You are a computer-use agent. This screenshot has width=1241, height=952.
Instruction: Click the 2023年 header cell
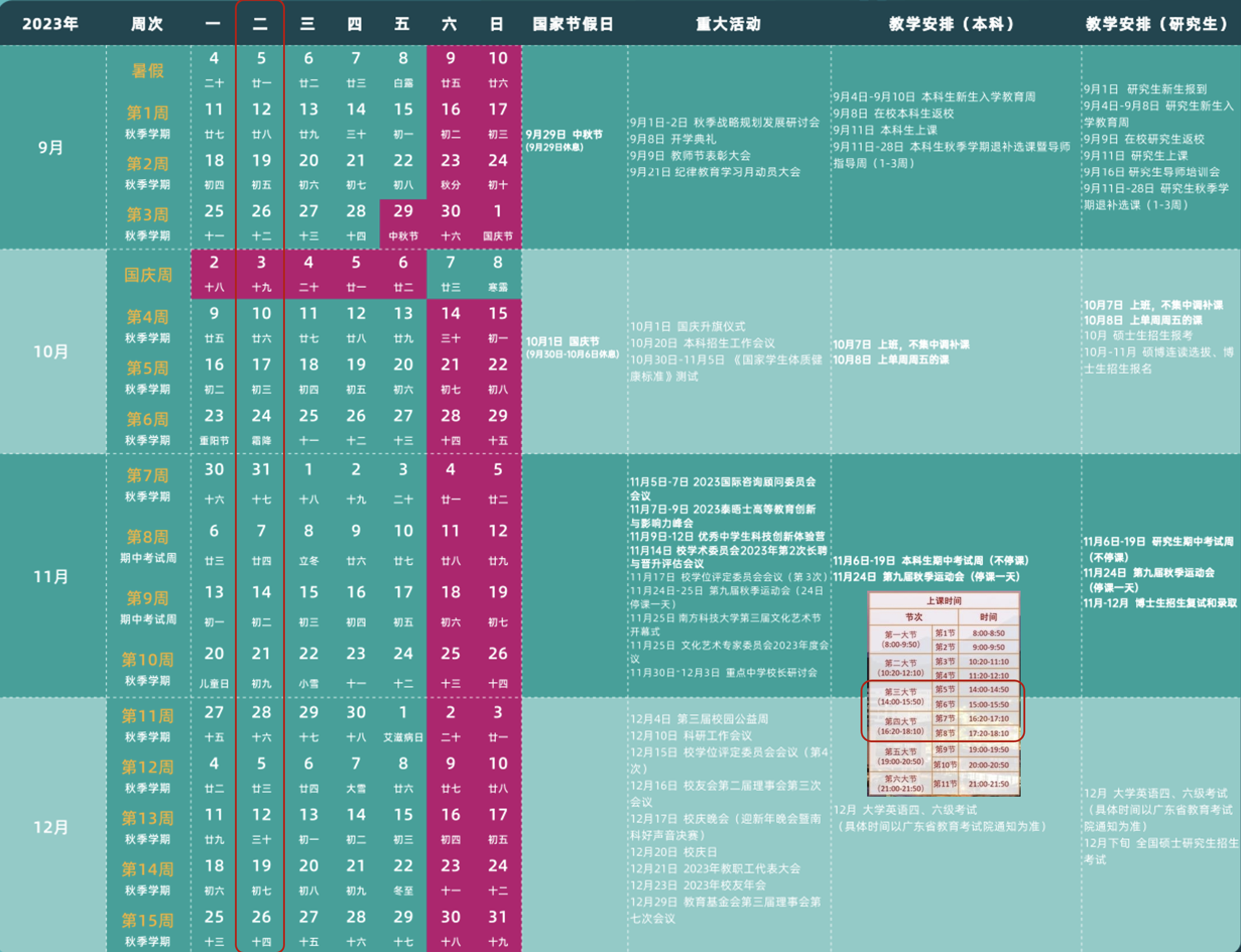[51, 24]
